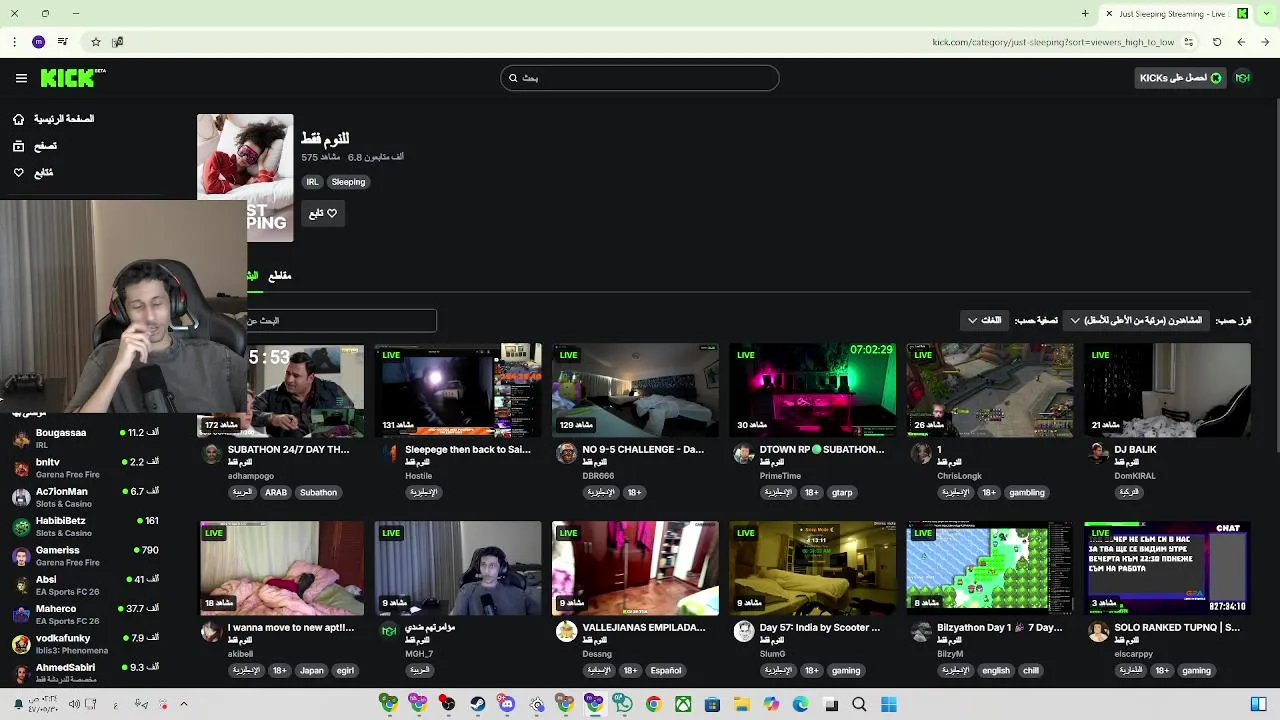Bookmark this page with the star icon
The height and width of the screenshot is (720, 1280).
[96, 42]
